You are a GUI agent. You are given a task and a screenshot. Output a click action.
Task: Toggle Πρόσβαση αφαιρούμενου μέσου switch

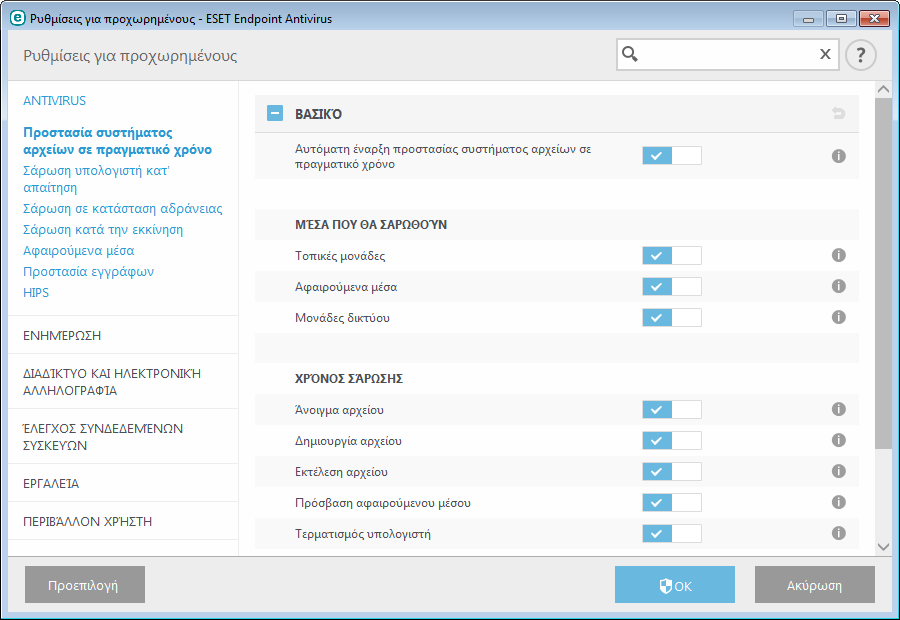(x=672, y=502)
